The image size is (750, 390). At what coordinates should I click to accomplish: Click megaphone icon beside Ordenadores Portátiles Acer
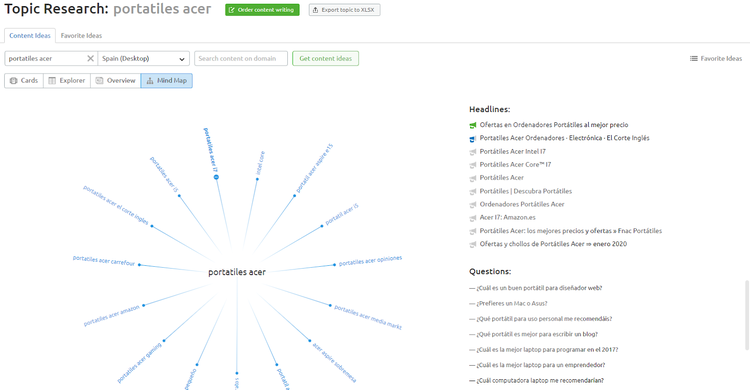coord(473,205)
